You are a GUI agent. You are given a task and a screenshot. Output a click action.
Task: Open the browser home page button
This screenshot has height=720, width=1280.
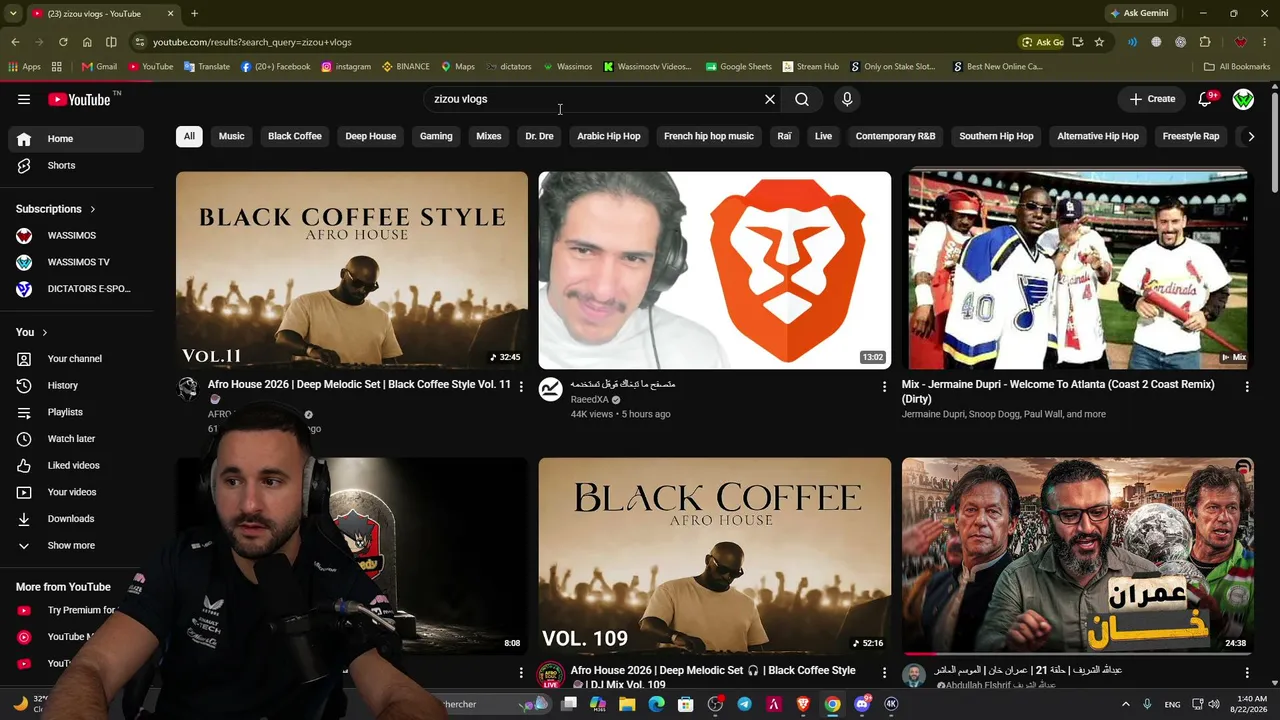click(87, 42)
